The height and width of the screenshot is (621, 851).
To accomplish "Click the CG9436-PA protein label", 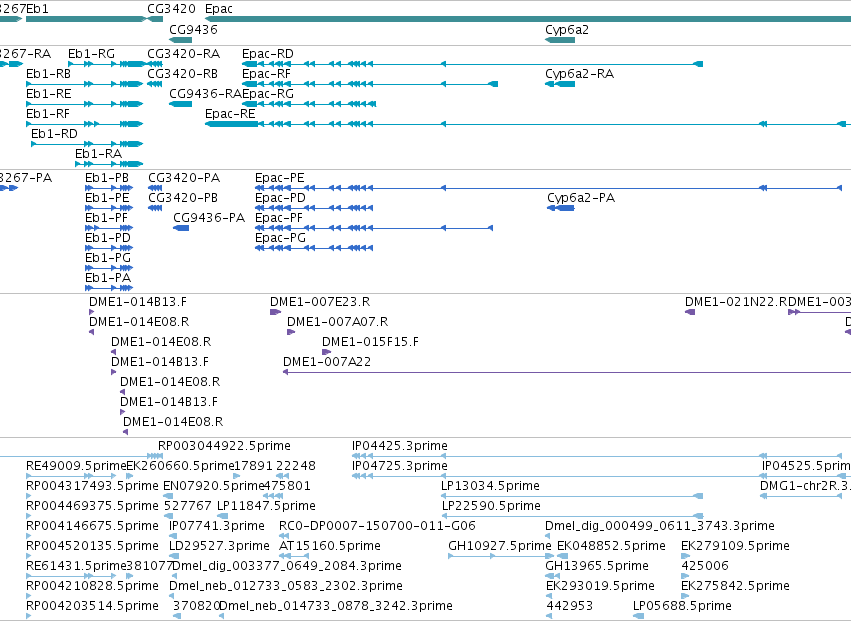I will click(x=209, y=218).
